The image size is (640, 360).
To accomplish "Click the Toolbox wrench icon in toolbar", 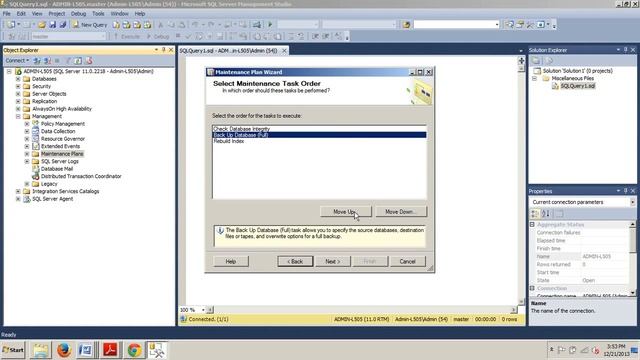I will pos(530,24).
